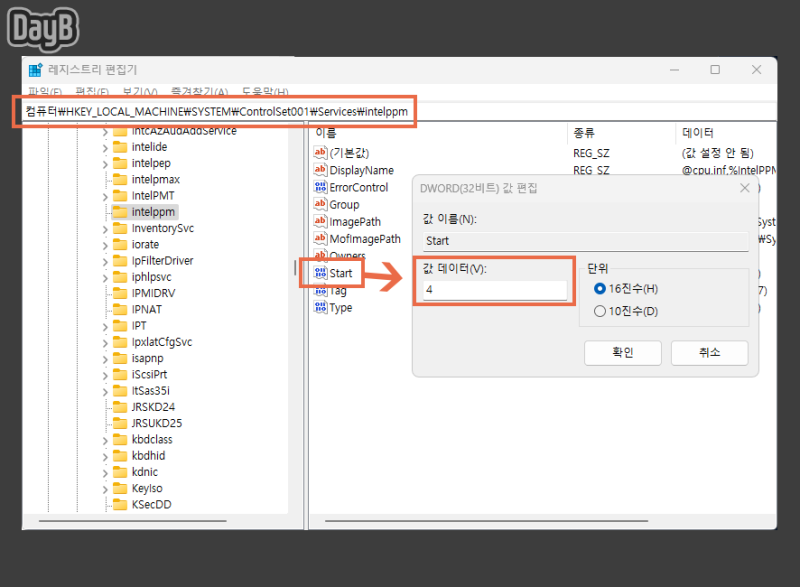800x587 pixels.
Task: Click the isapnp folder icon
Action: coord(120,358)
